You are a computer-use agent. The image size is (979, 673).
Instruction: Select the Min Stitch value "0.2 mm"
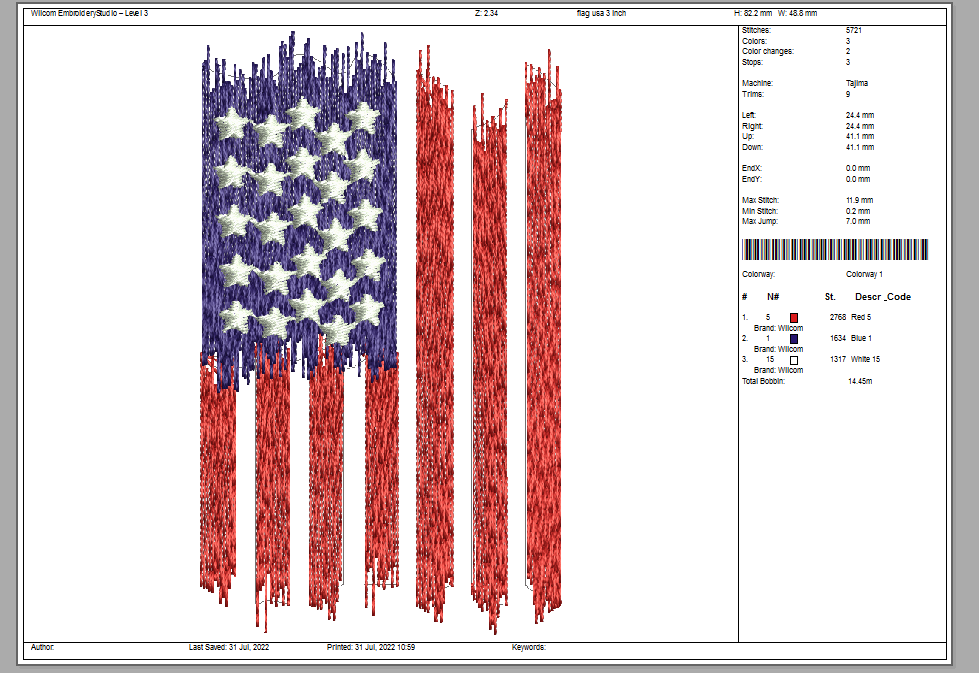click(x=858, y=211)
